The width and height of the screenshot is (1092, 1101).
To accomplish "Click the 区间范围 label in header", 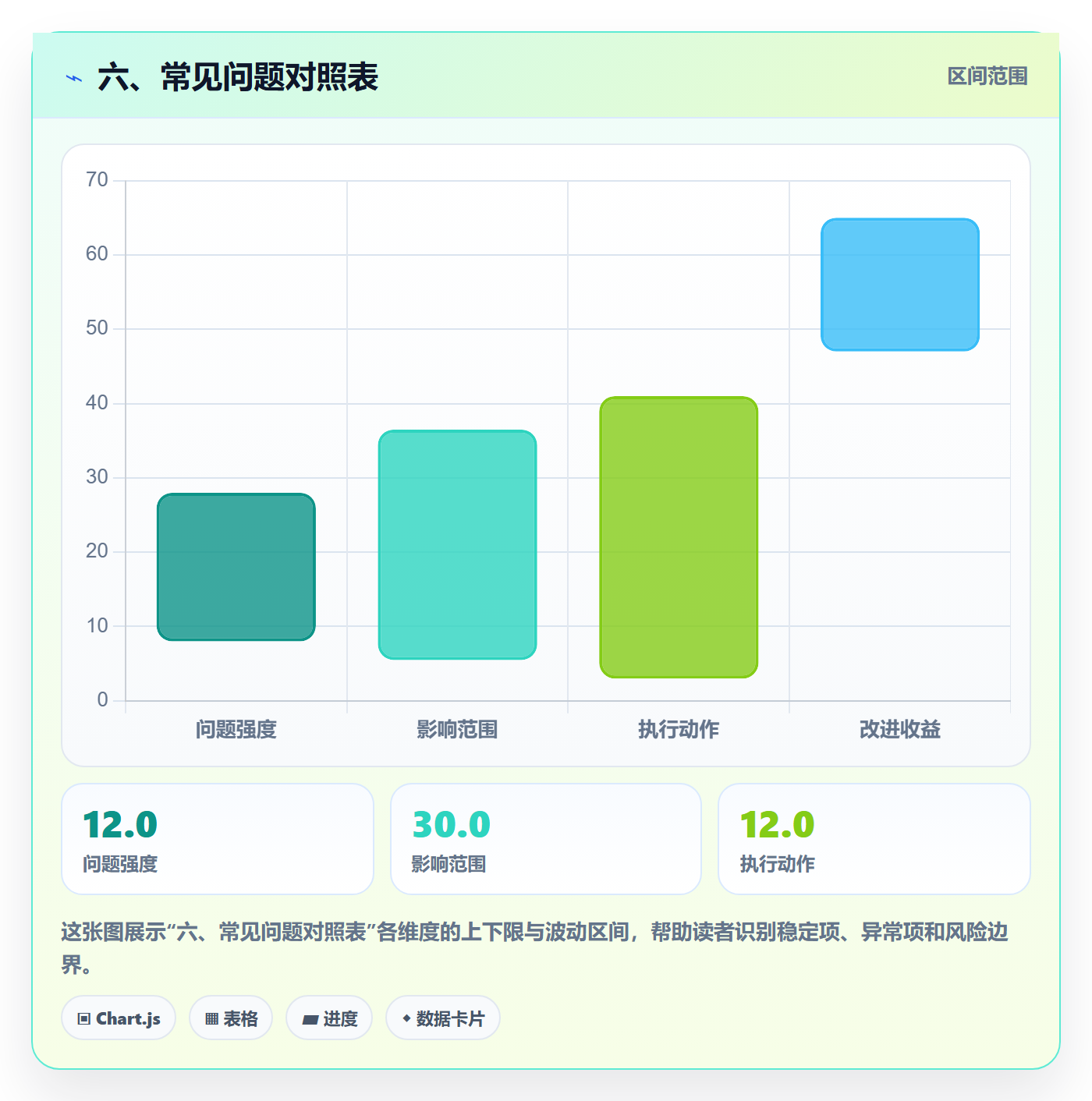I will click(987, 76).
